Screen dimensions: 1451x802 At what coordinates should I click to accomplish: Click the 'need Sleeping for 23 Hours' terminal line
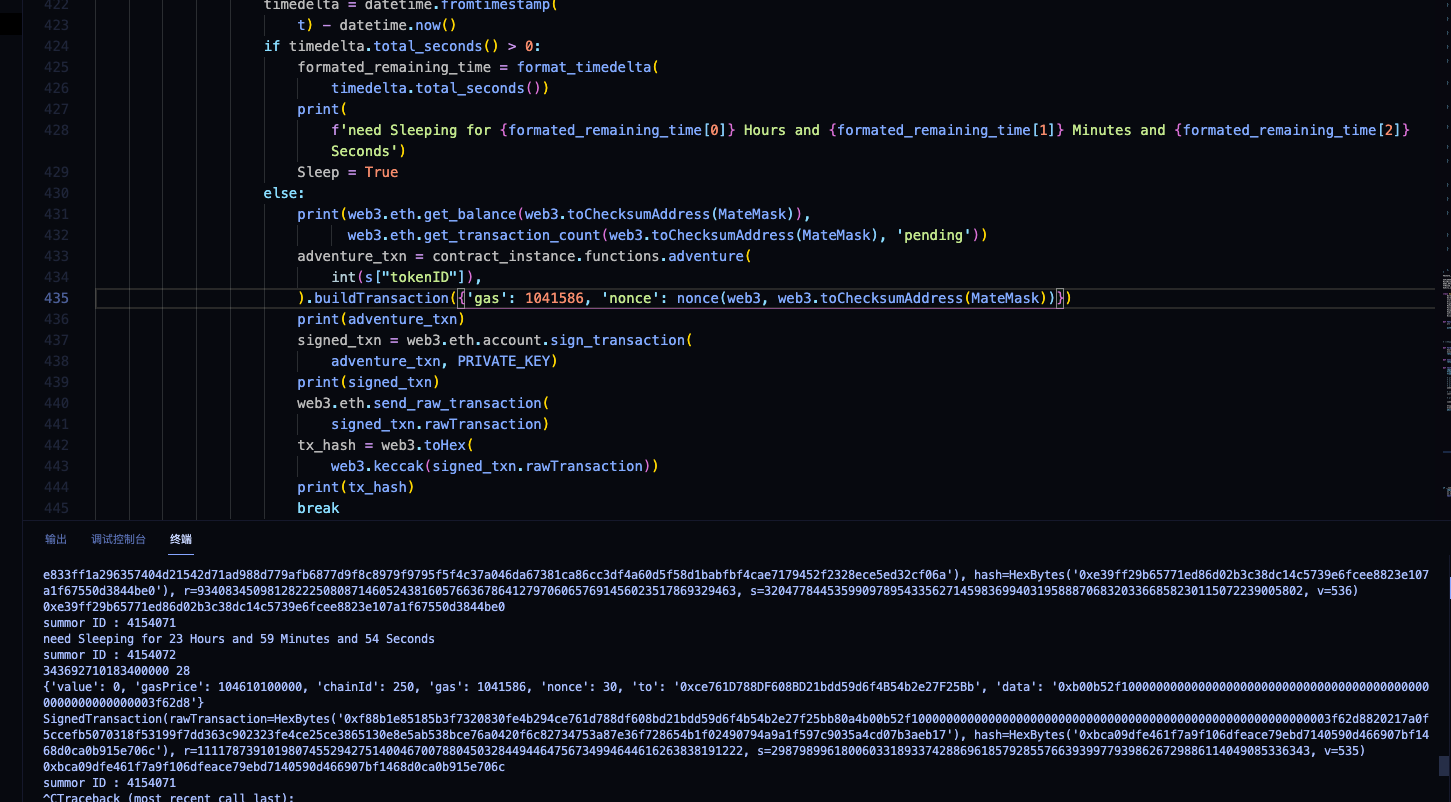240,638
